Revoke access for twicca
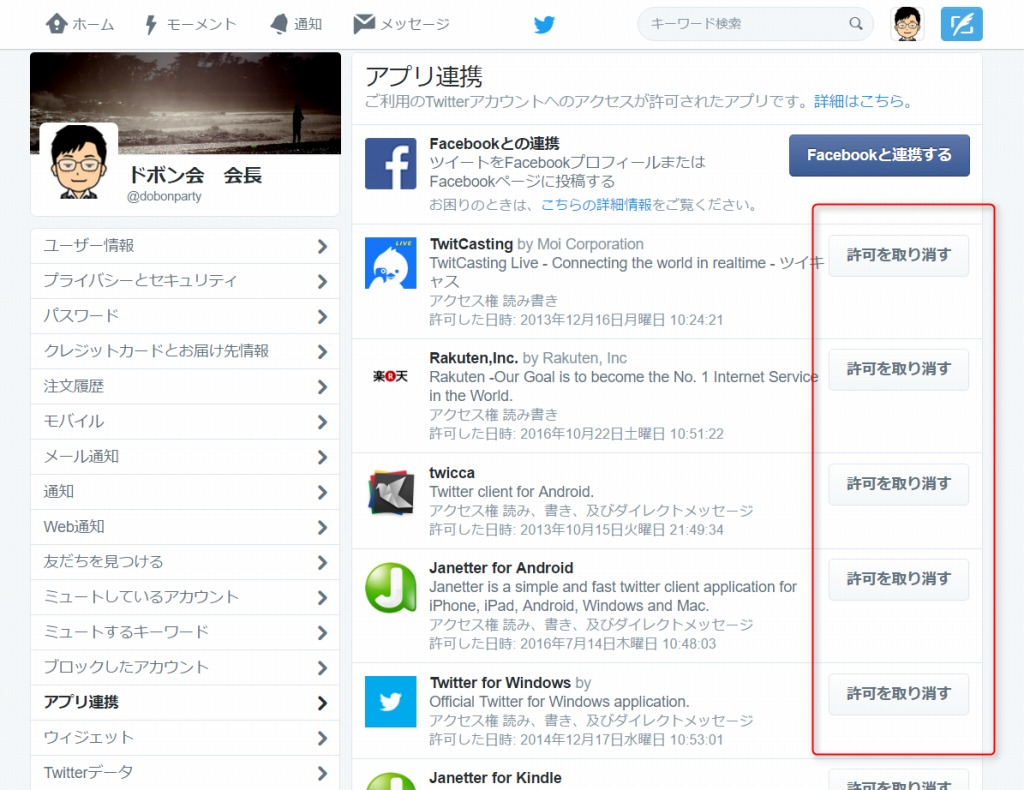This screenshot has width=1024, height=790. (899, 484)
